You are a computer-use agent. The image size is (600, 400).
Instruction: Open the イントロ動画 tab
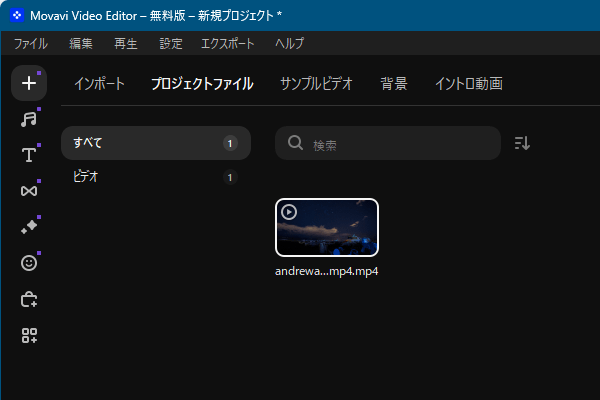pyautogui.click(x=469, y=83)
